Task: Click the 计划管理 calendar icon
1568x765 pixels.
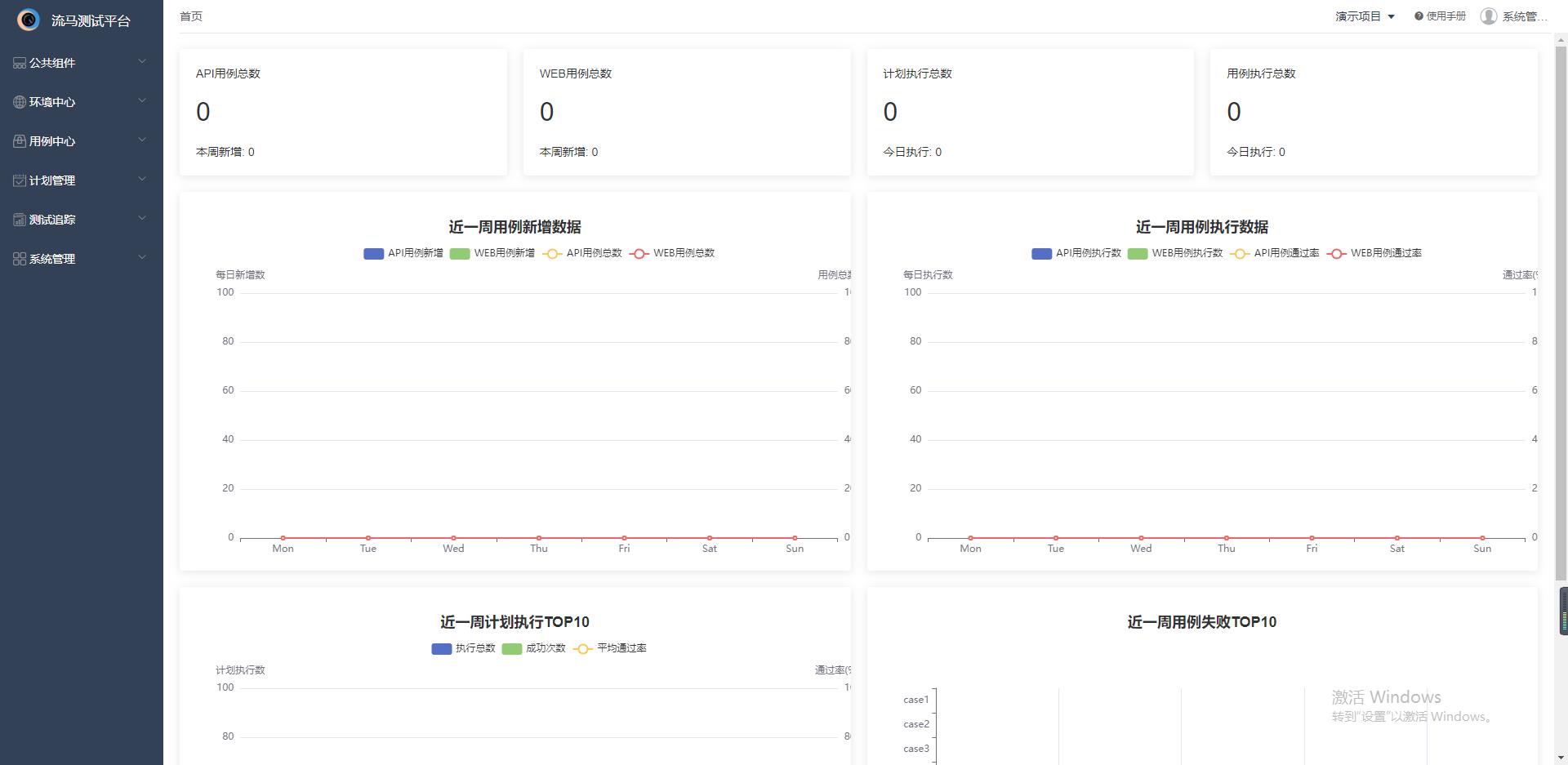Action: click(x=20, y=180)
